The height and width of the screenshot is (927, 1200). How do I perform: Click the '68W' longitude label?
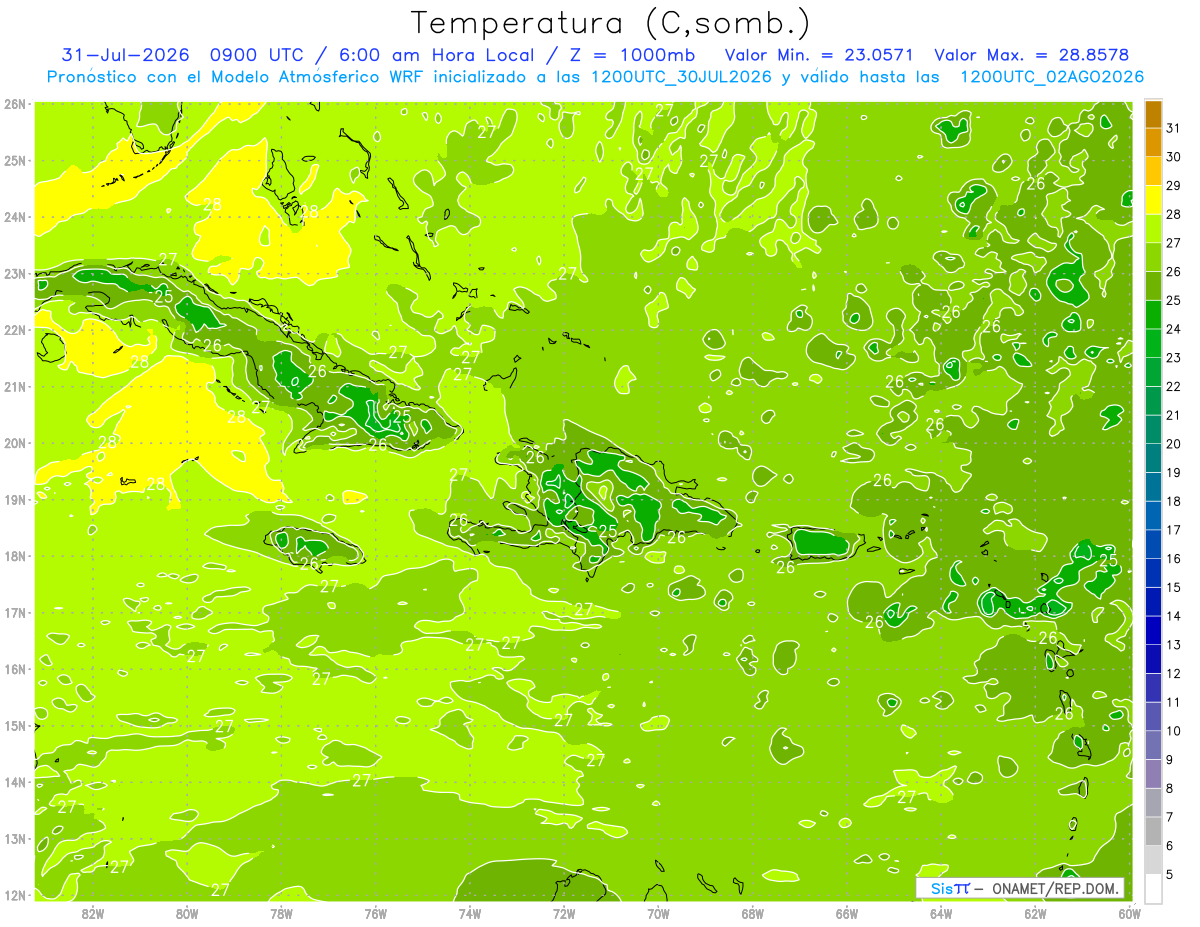(753, 913)
